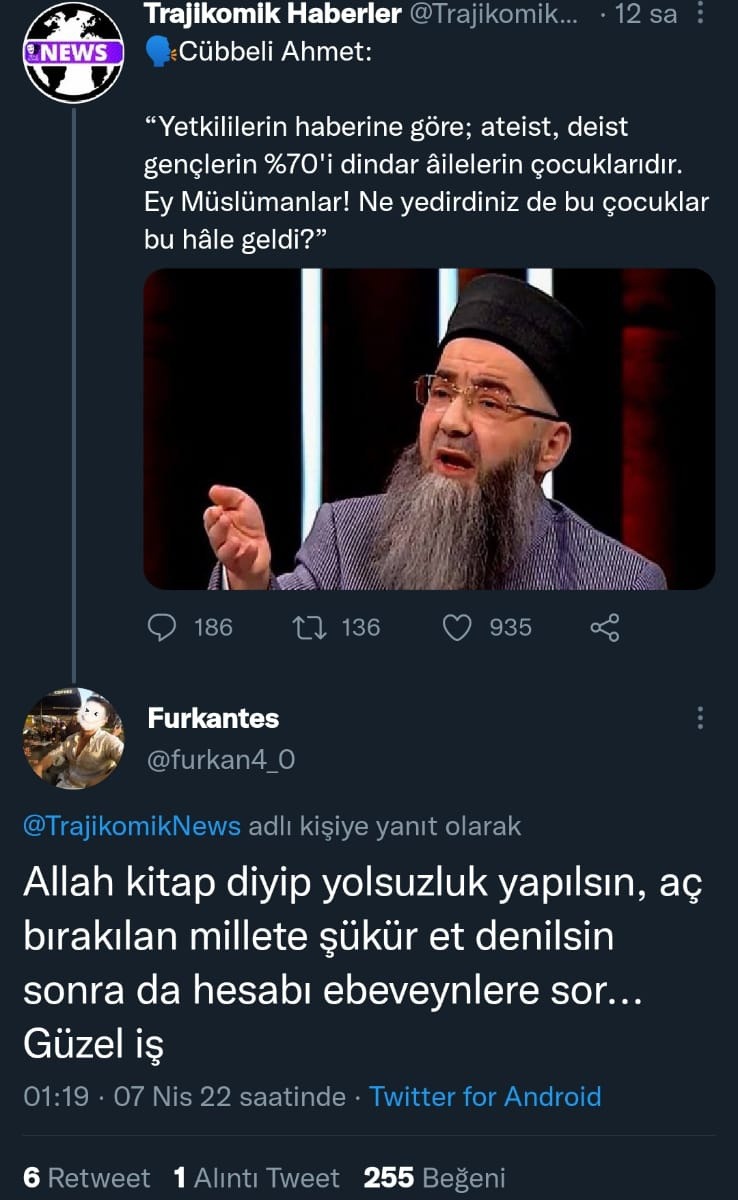Click the reply speech bubble icon

tap(162, 627)
